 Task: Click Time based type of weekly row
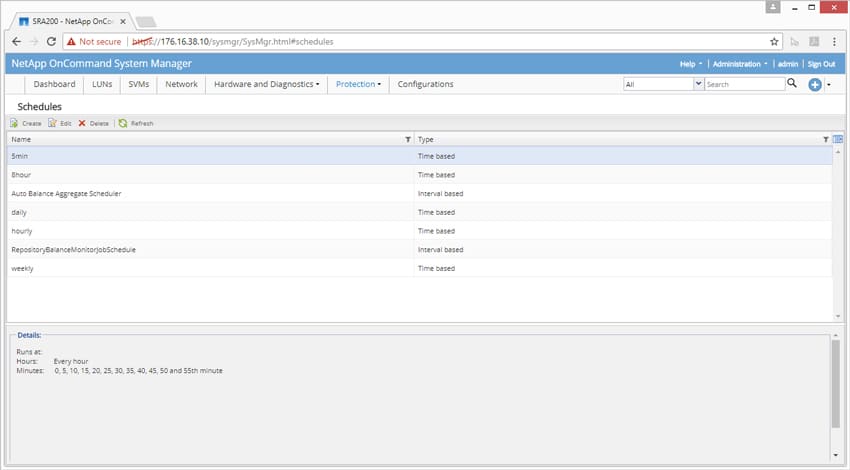coord(436,268)
